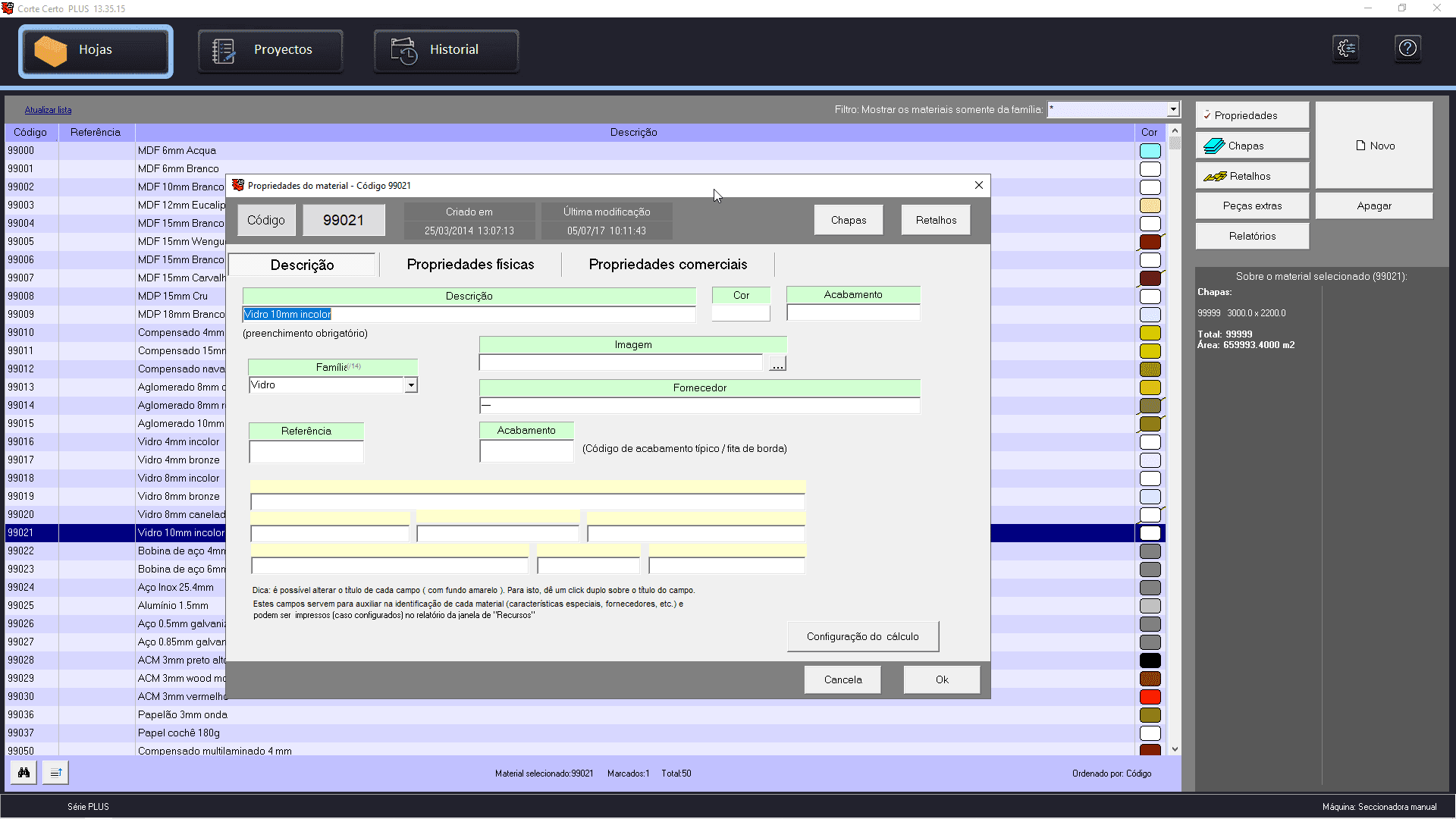Click into the Fornecedor input field
Image resolution: width=1456 pixels, height=819 pixels.
pos(699,406)
